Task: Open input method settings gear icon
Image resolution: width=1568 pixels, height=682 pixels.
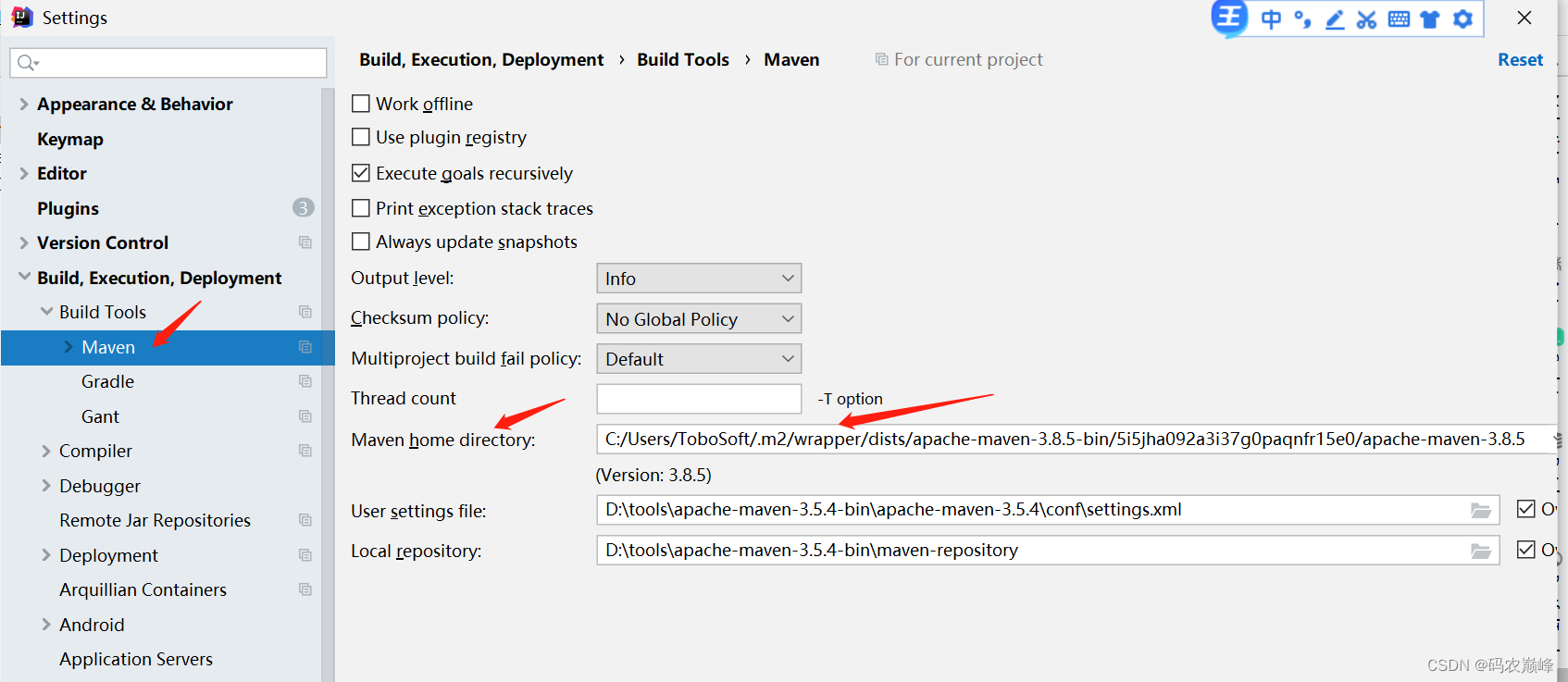Action: pos(1462,19)
